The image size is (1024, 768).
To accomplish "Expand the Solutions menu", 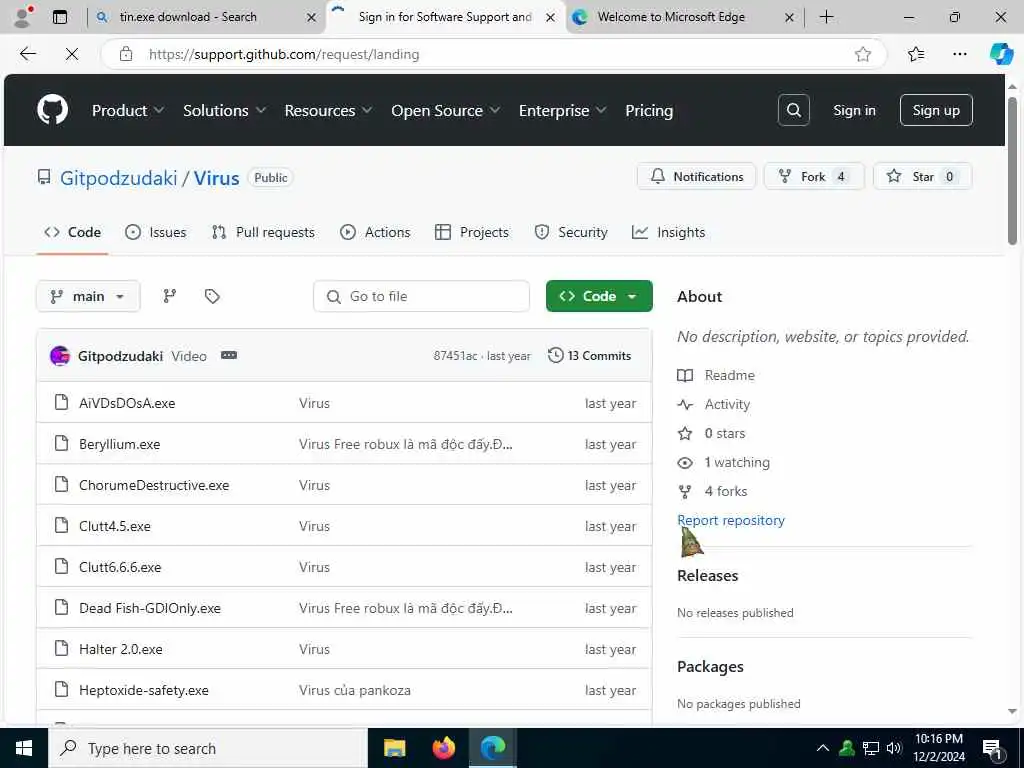I will (224, 110).
